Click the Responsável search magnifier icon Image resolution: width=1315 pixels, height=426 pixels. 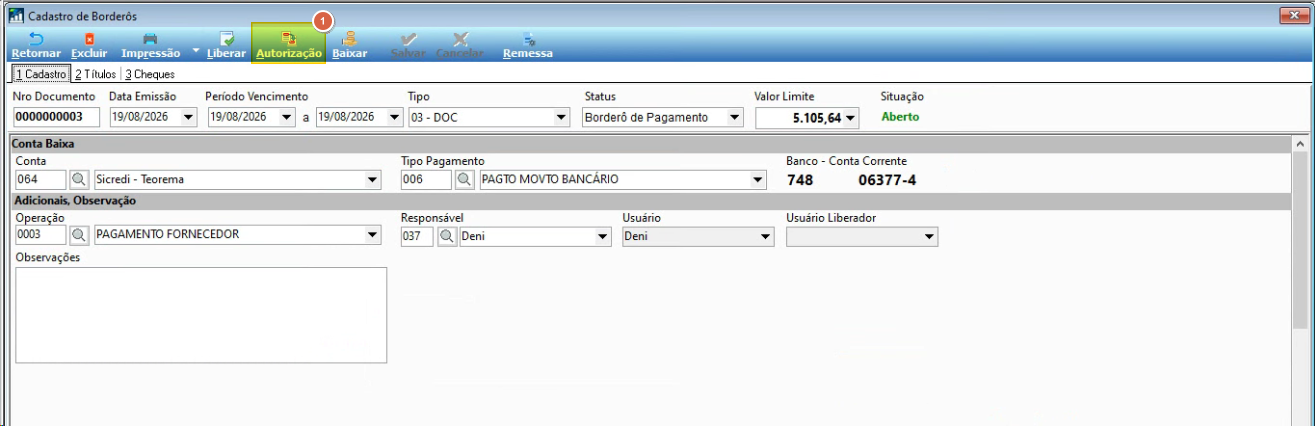[448, 236]
